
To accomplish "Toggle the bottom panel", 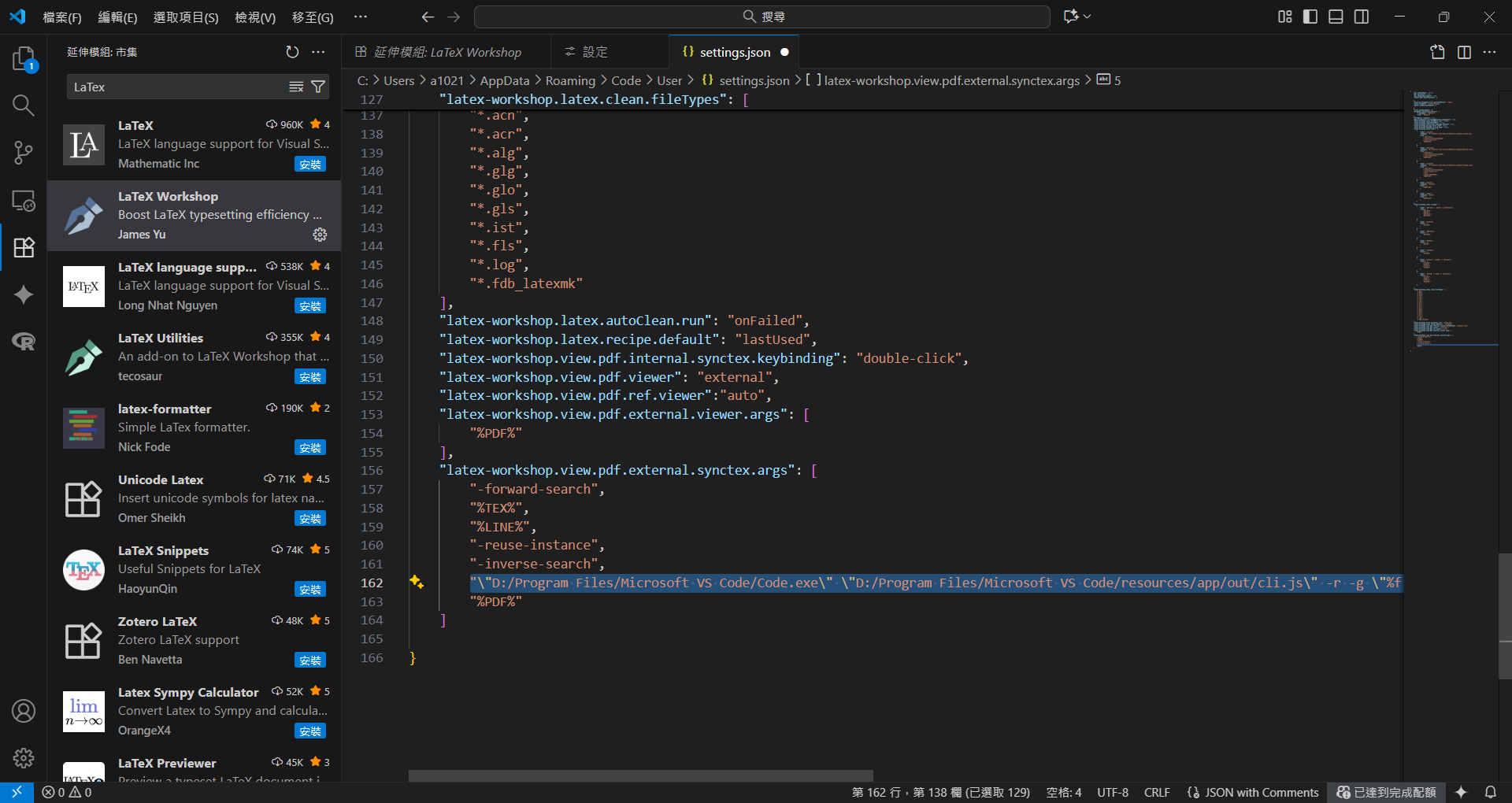I will click(x=1336, y=17).
